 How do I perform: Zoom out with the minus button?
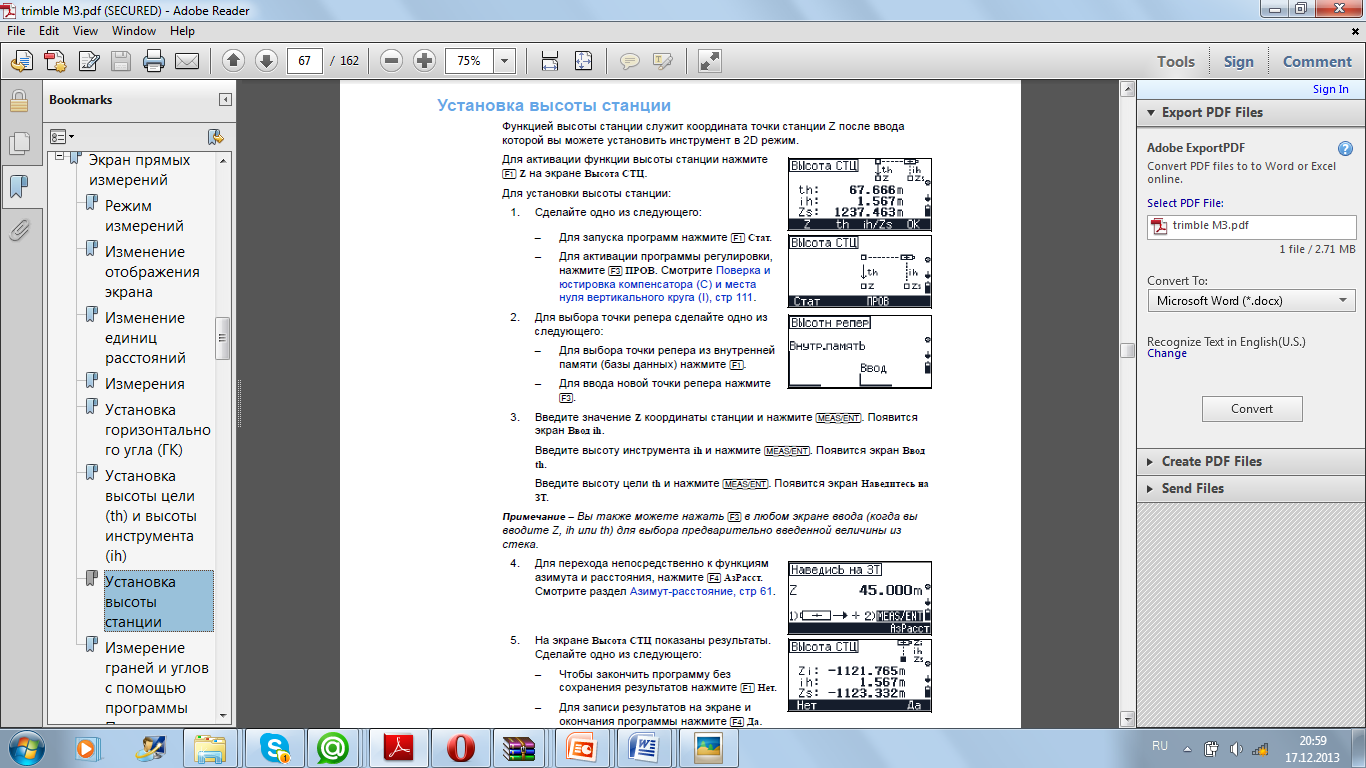392,61
